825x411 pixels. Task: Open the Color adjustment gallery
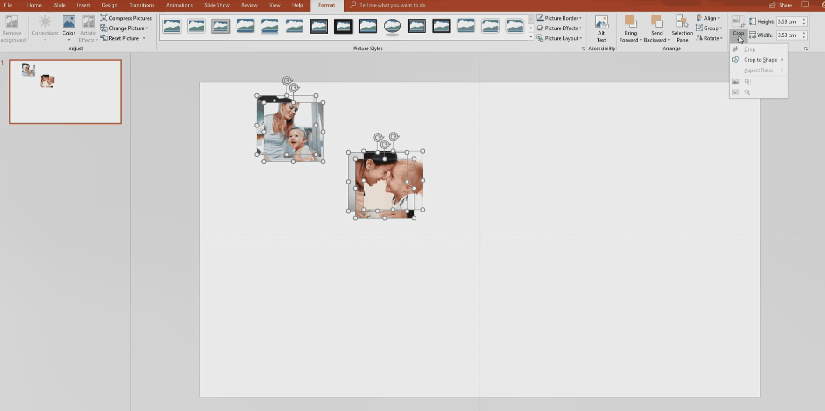pyautogui.click(x=69, y=29)
